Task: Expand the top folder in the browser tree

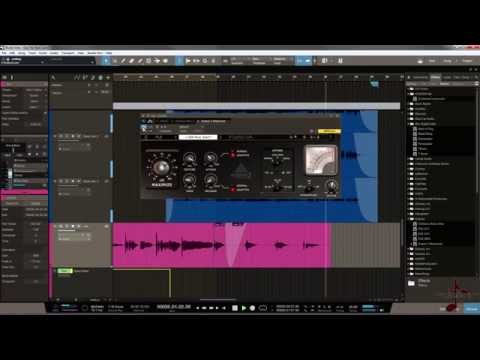Action: click(409, 89)
